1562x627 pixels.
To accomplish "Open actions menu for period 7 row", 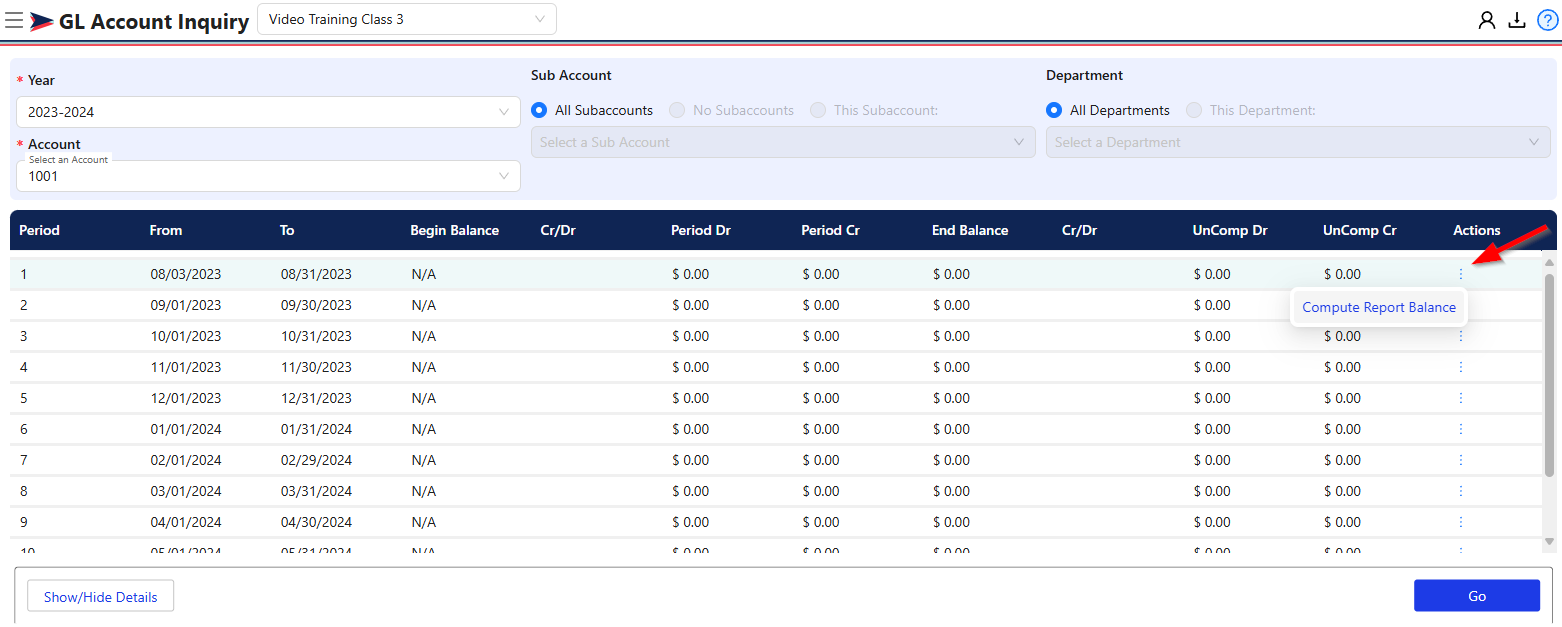I will point(1461,460).
